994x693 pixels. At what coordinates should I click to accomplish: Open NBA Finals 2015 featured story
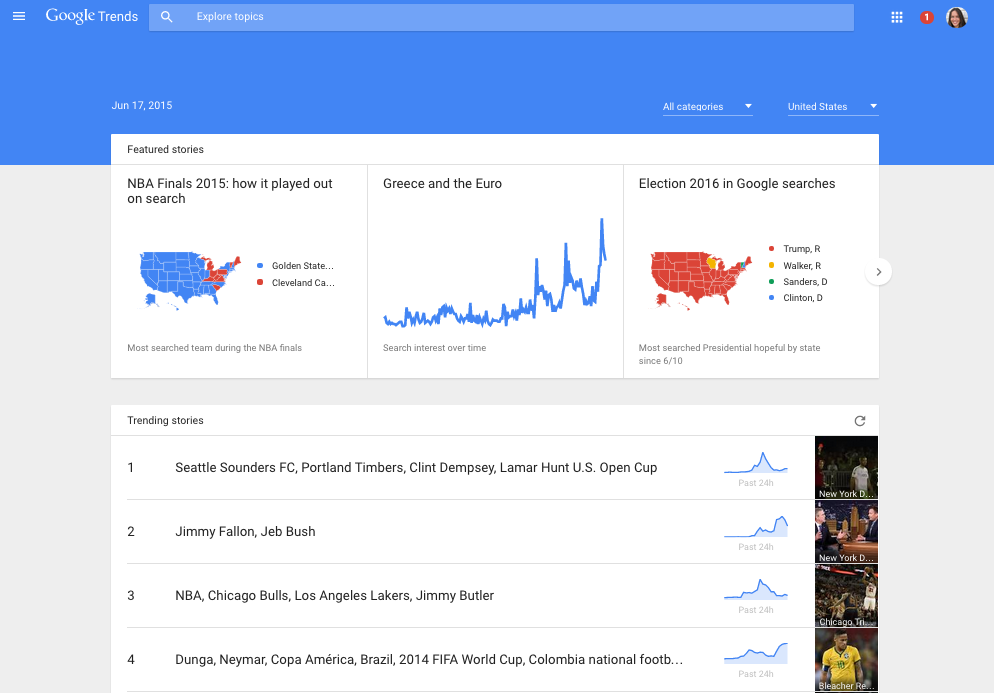tap(230, 191)
